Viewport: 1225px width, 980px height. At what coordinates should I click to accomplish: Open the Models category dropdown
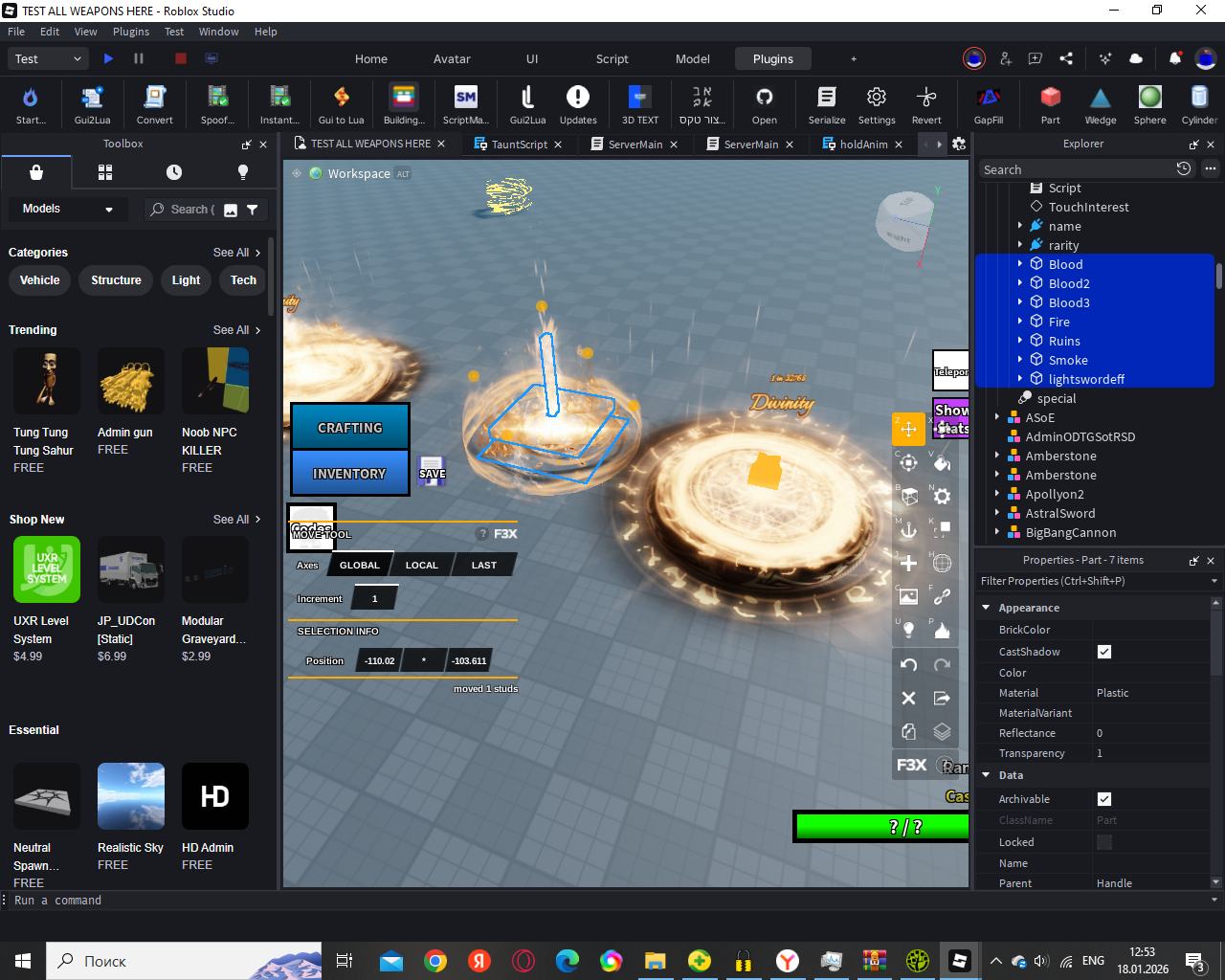pos(67,209)
